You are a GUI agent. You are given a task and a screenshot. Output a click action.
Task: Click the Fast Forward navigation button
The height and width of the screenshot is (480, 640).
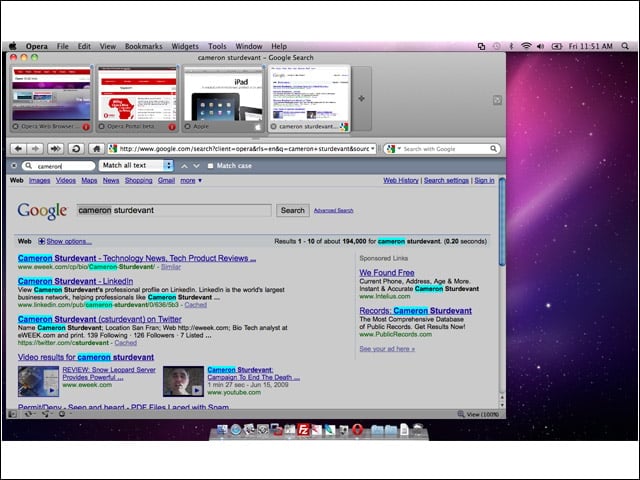(x=56, y=149)
